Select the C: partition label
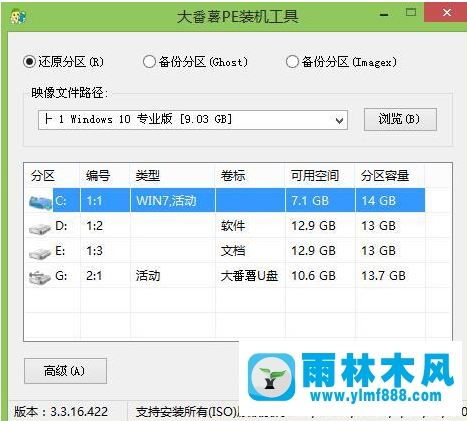 pyautogui.click(x=61, y=201)
